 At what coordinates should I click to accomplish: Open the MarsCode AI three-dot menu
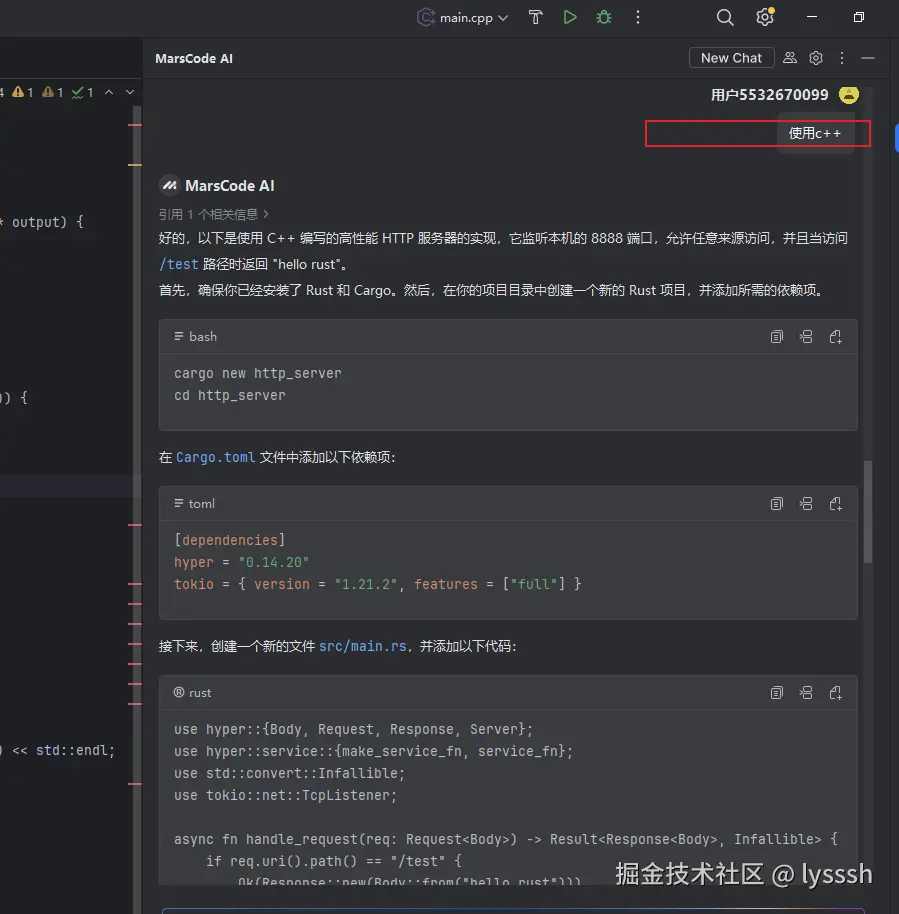click(841, 57)
